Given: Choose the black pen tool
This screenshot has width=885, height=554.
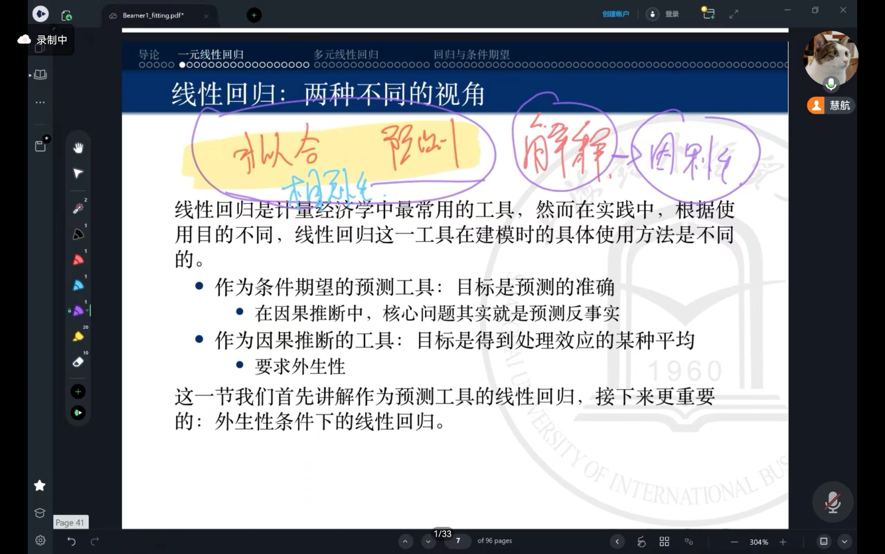Looking at the screenshot, I should coord(78,234).
